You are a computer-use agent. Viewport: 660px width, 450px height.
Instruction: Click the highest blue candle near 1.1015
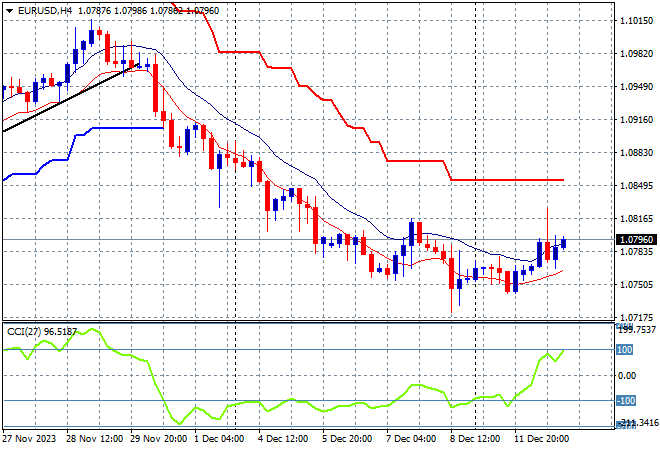coord(91,36)
